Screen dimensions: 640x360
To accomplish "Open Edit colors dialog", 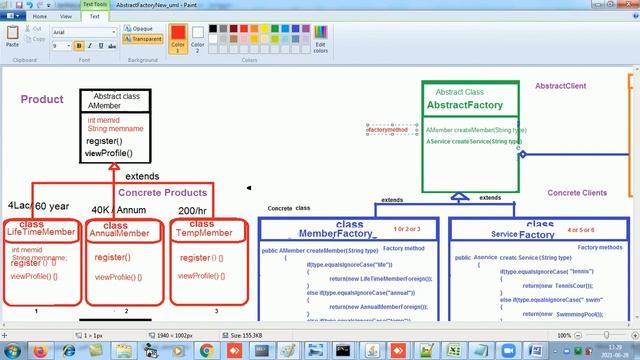I will point(320,39).
